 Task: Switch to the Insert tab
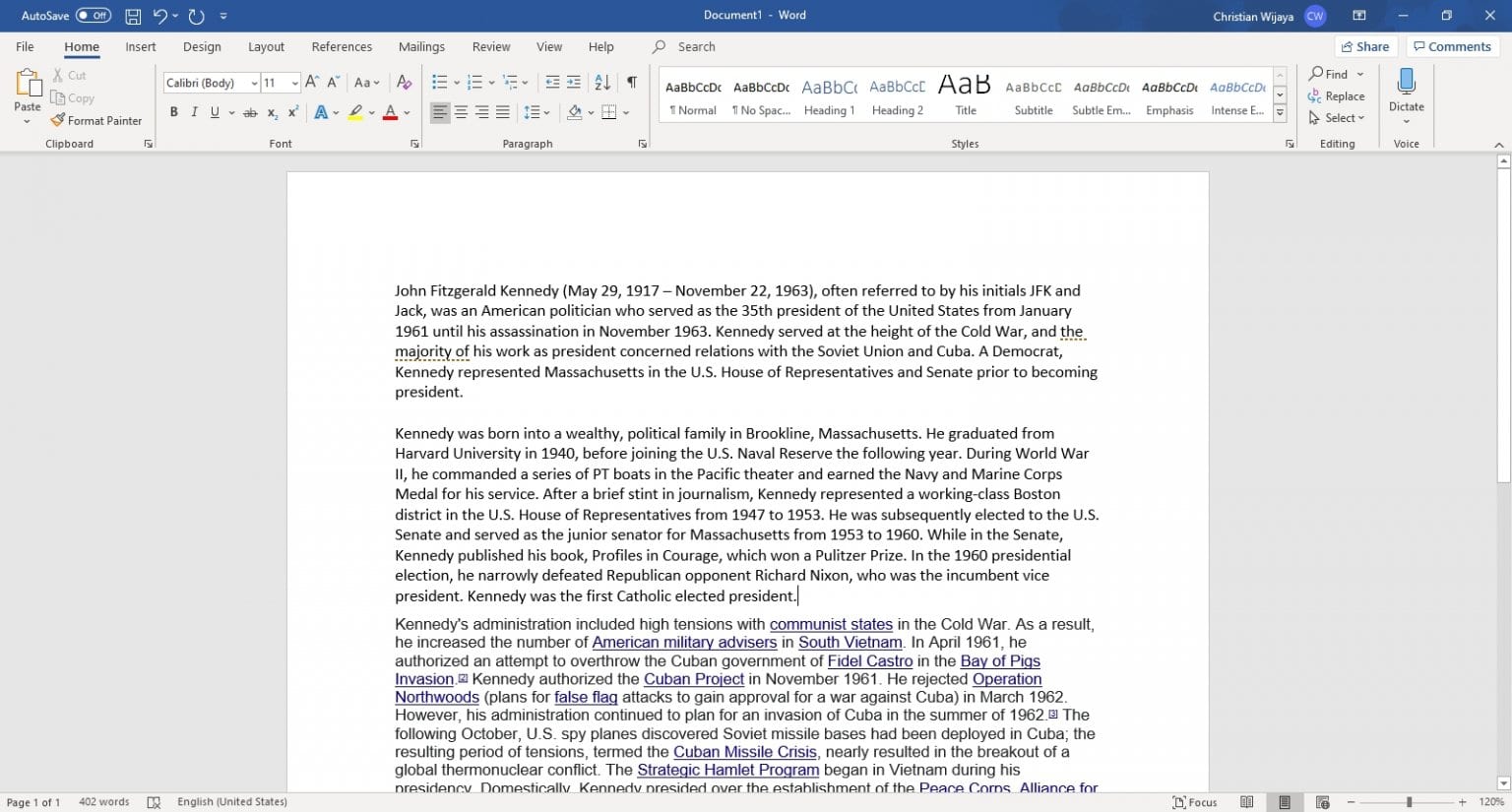pyautogui.click(x=141, y=46)
